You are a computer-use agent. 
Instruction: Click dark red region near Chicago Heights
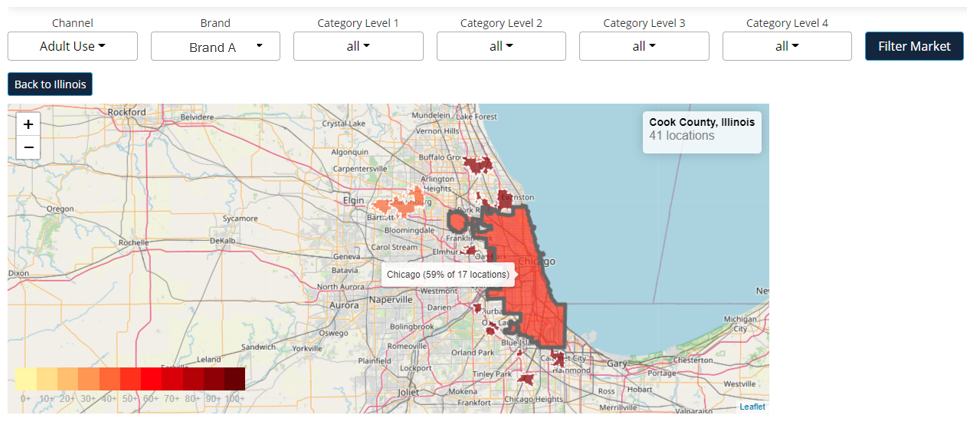[524, 378]
